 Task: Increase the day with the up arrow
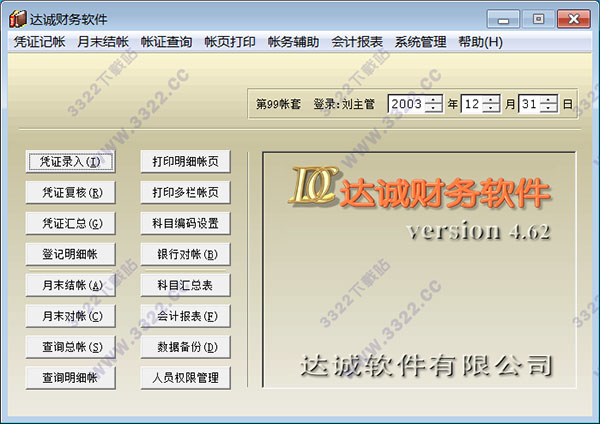coord(548,99)
